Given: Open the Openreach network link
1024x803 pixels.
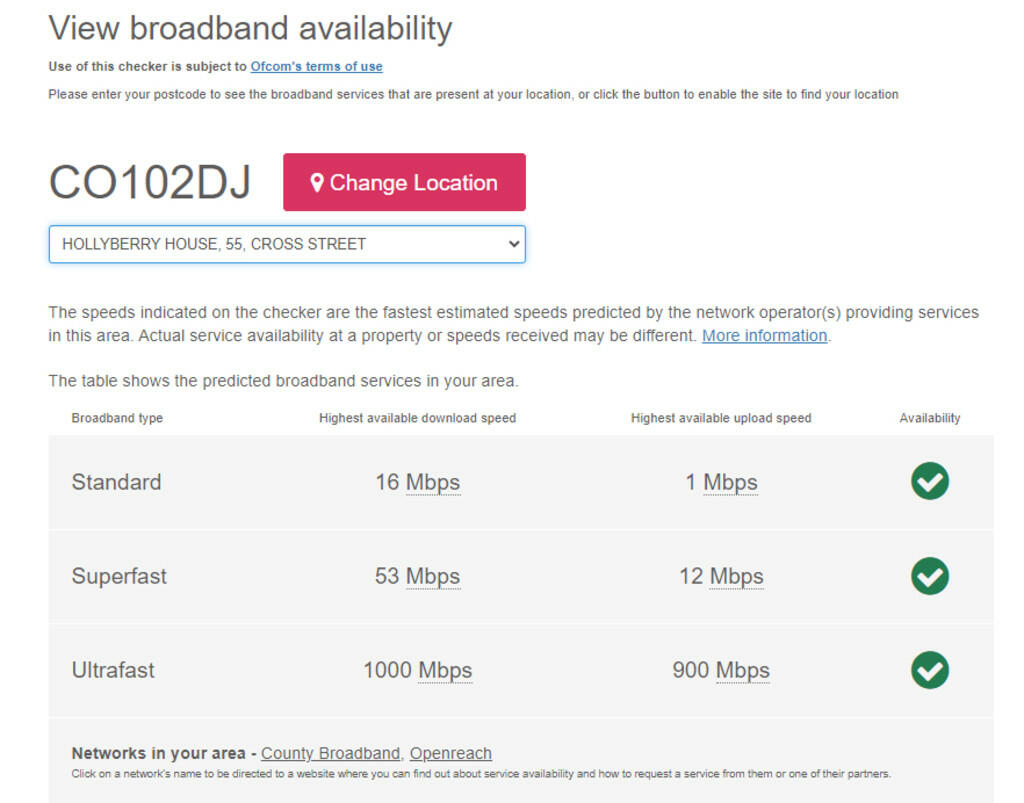Looking at the screenshot, I should click(x=450, y=754).
